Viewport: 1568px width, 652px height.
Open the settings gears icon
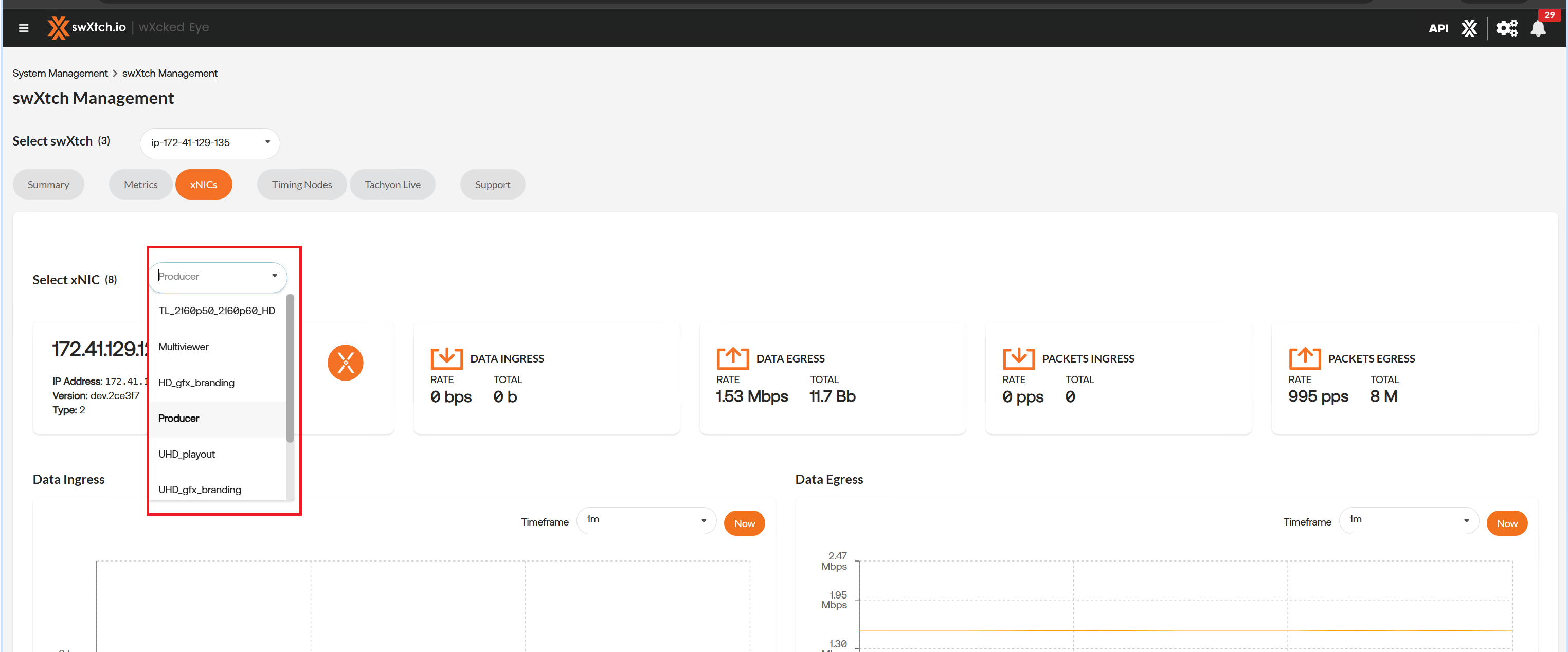tap(1506, 28)
